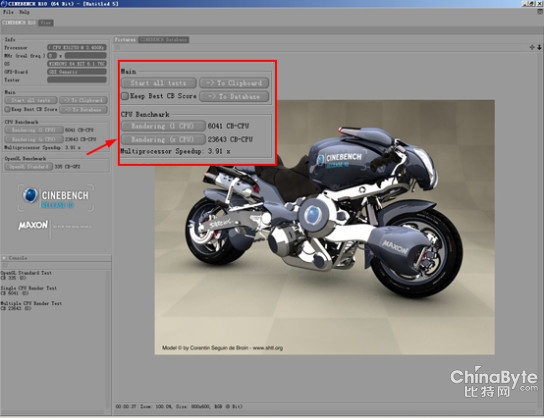Switch to the View tab

(45, 23)
